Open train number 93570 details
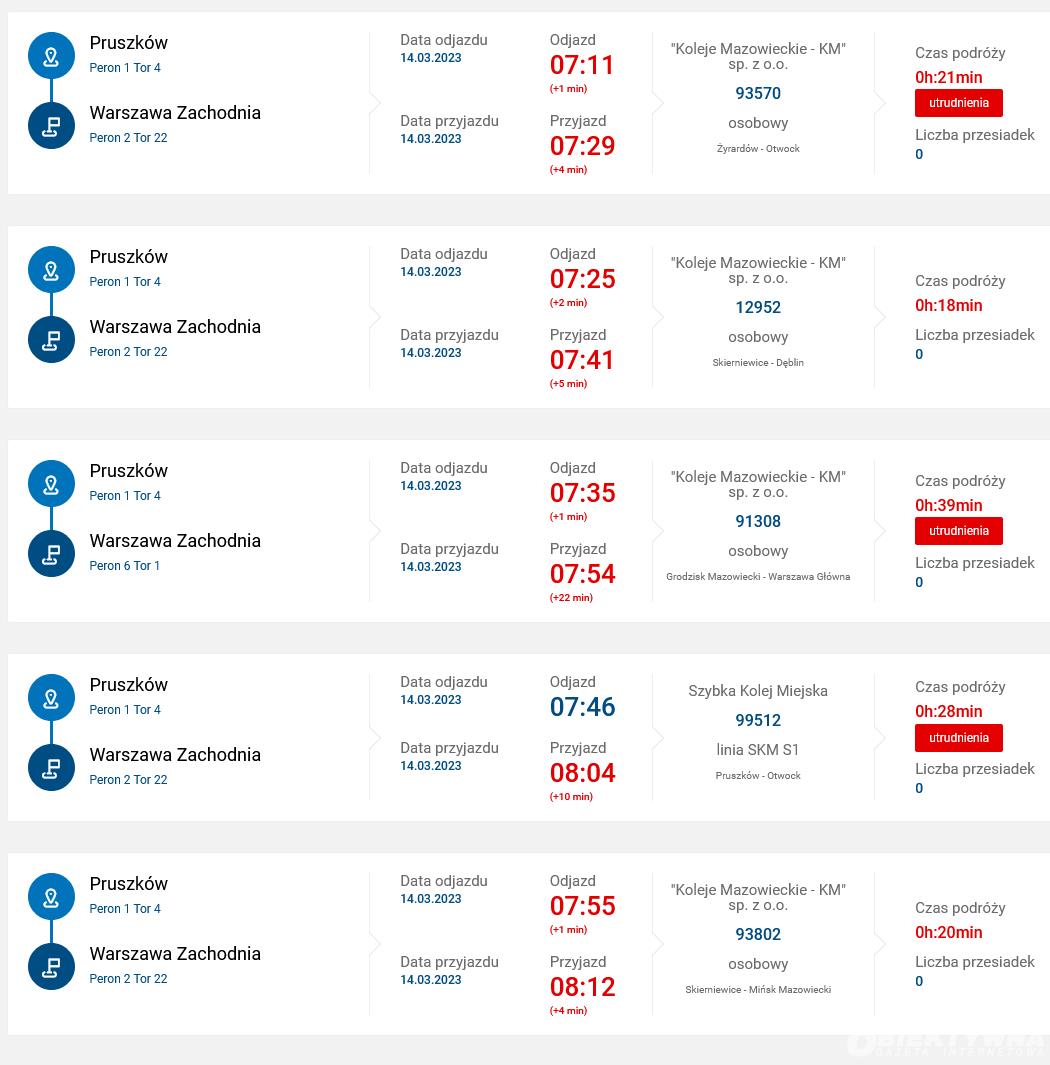The height and width of the screenshot is (1065, 1050). click(x=758, y=93)
